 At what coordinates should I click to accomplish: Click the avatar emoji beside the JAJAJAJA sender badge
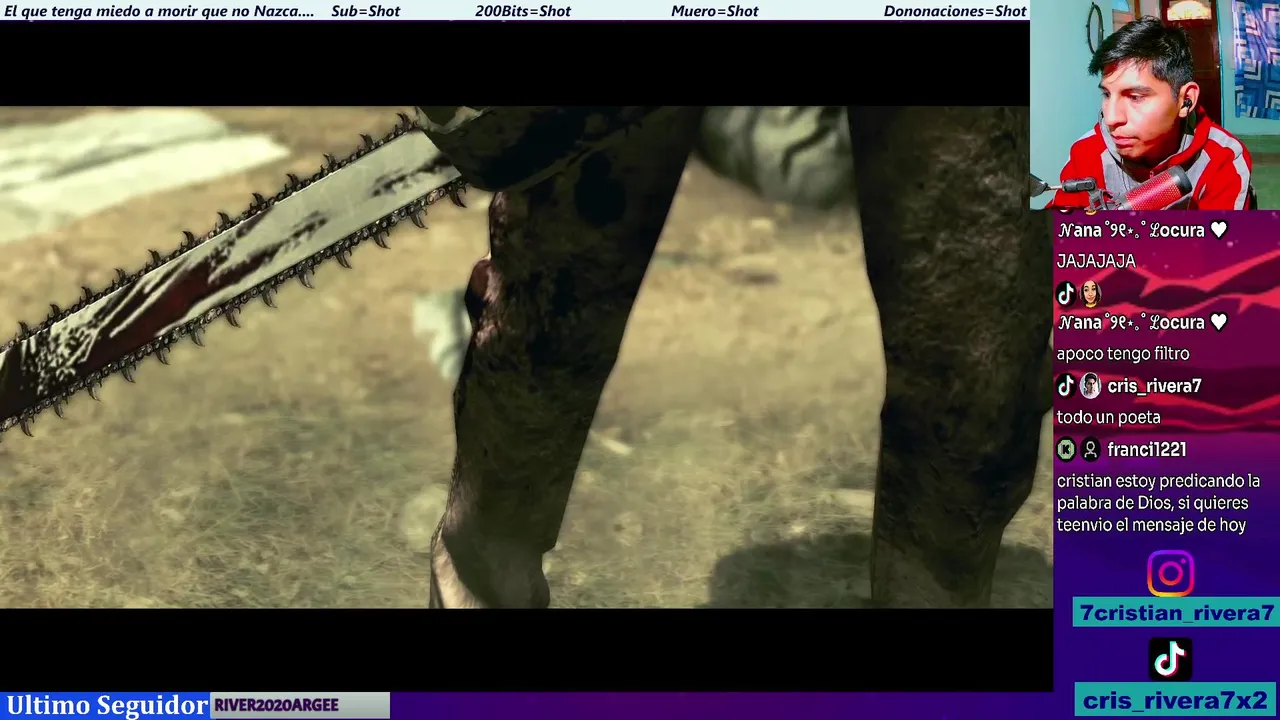coord(1089,294)
